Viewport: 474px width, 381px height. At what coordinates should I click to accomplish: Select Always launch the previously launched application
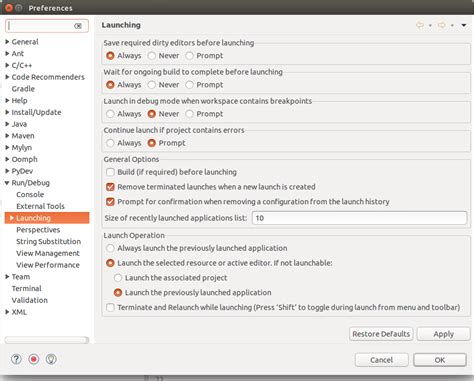click(110, 248)
